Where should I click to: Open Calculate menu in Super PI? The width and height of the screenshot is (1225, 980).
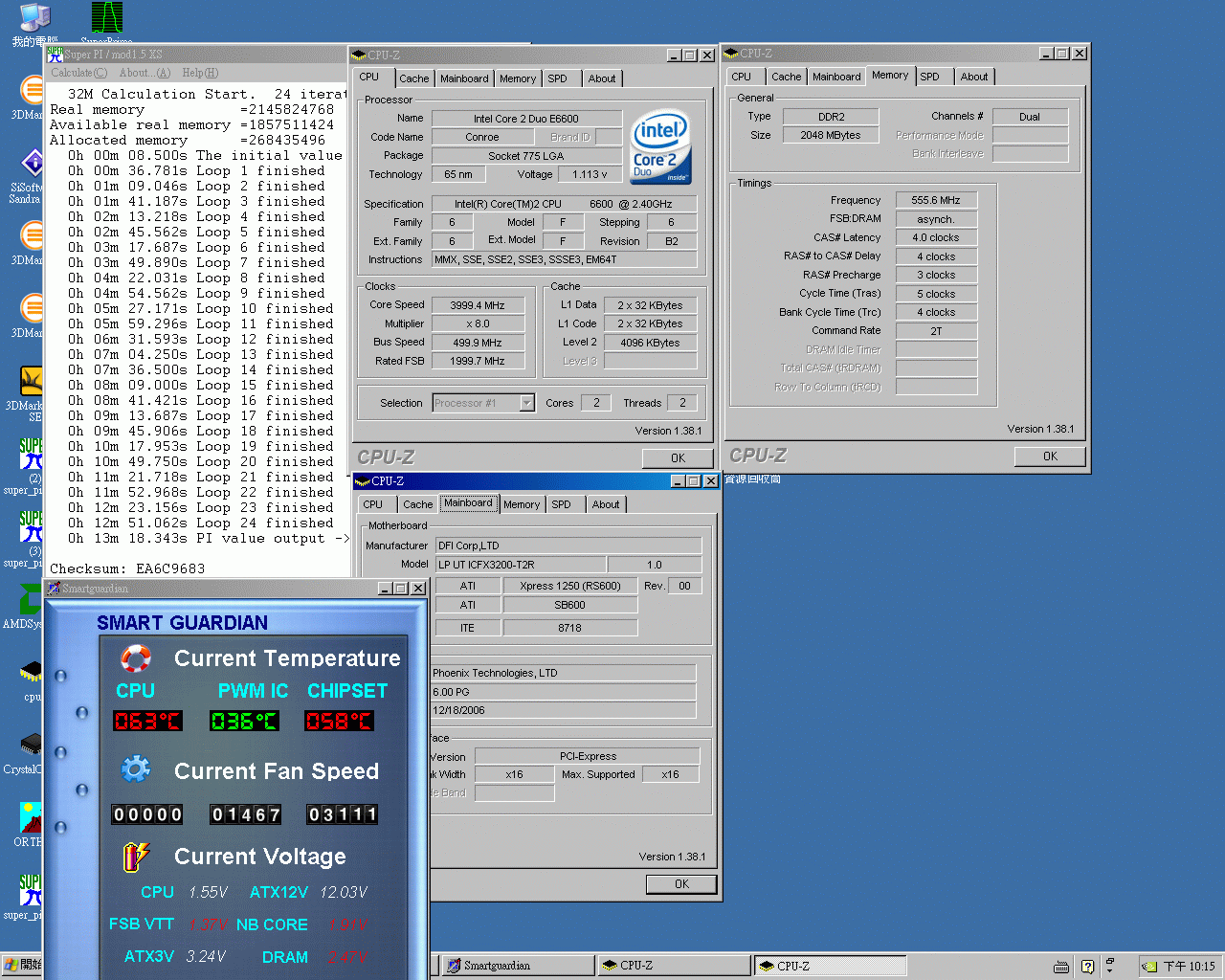pyautogui.click(x=78, y=73)
